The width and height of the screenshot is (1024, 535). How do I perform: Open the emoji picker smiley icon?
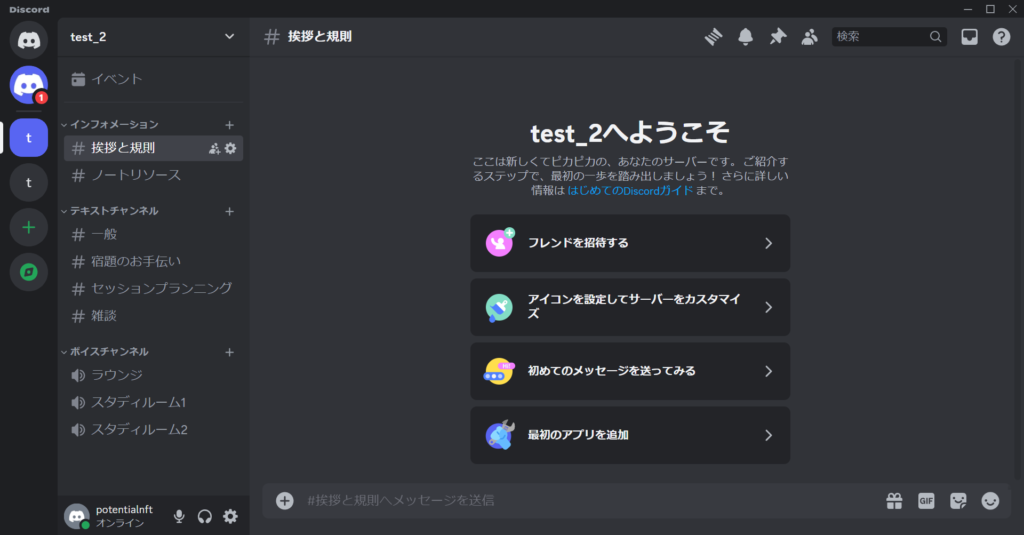point(990,501)
